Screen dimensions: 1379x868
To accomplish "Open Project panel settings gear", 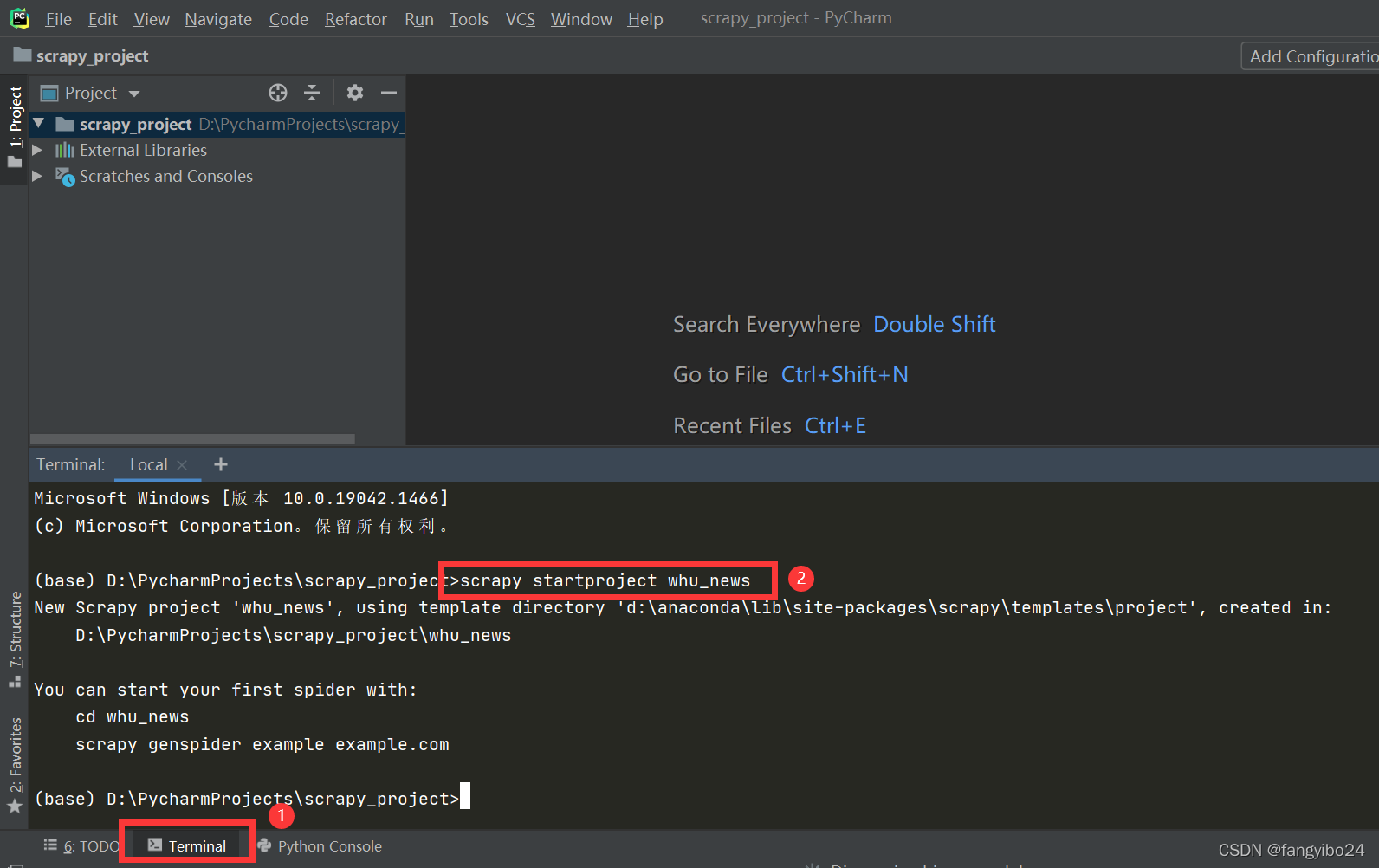I will click(355, 93).
